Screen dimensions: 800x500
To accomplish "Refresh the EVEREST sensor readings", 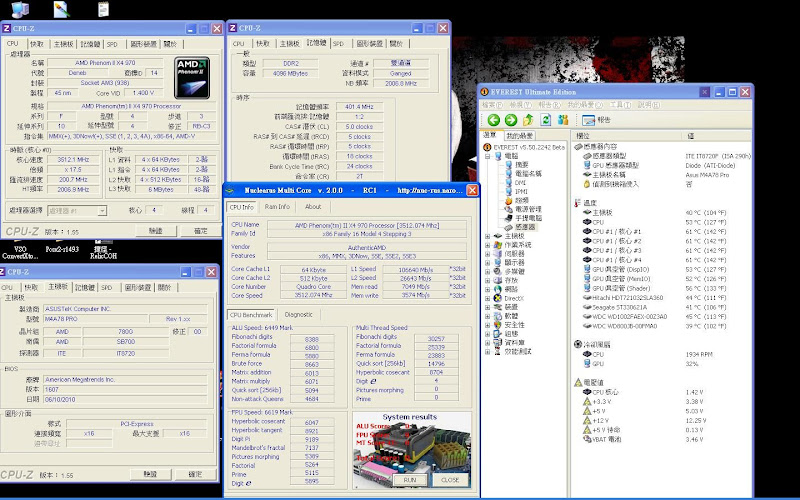I will click(x=546, y=119).
